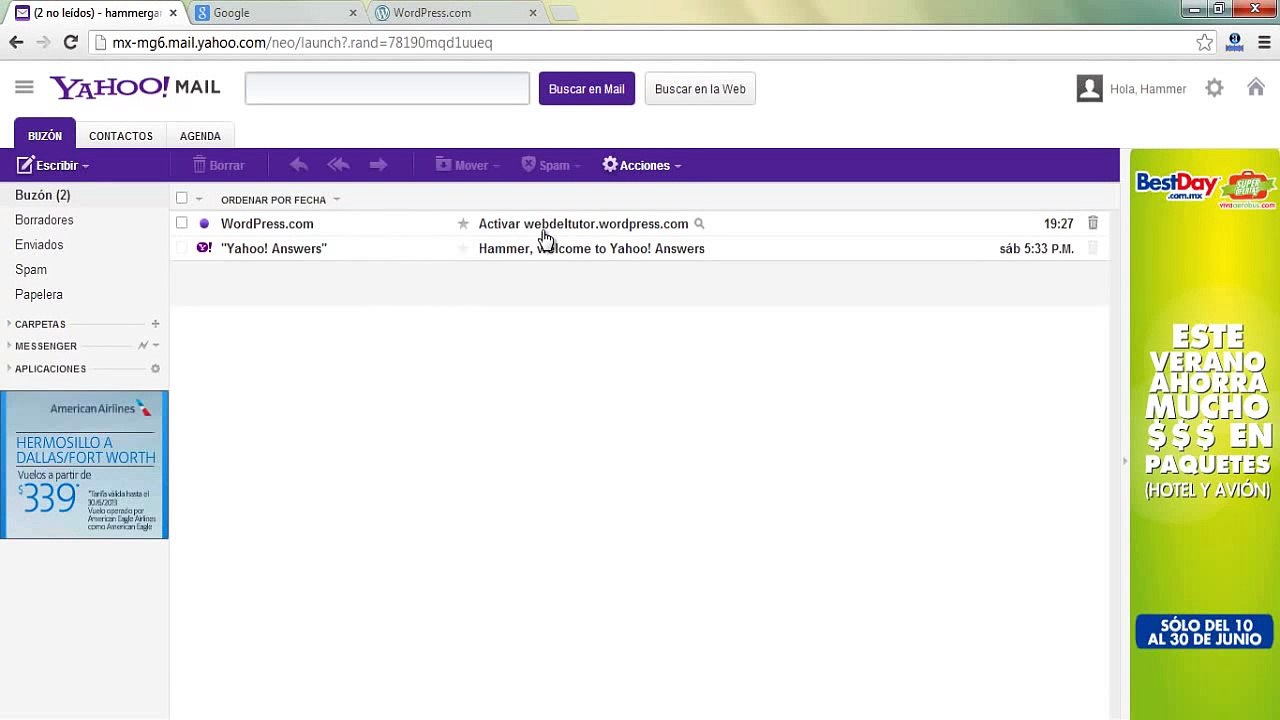Add new folder with Carpetas plus icon
Image resolution: width=1280 pixels, height=720 pixels.
[x=155, y=324]
